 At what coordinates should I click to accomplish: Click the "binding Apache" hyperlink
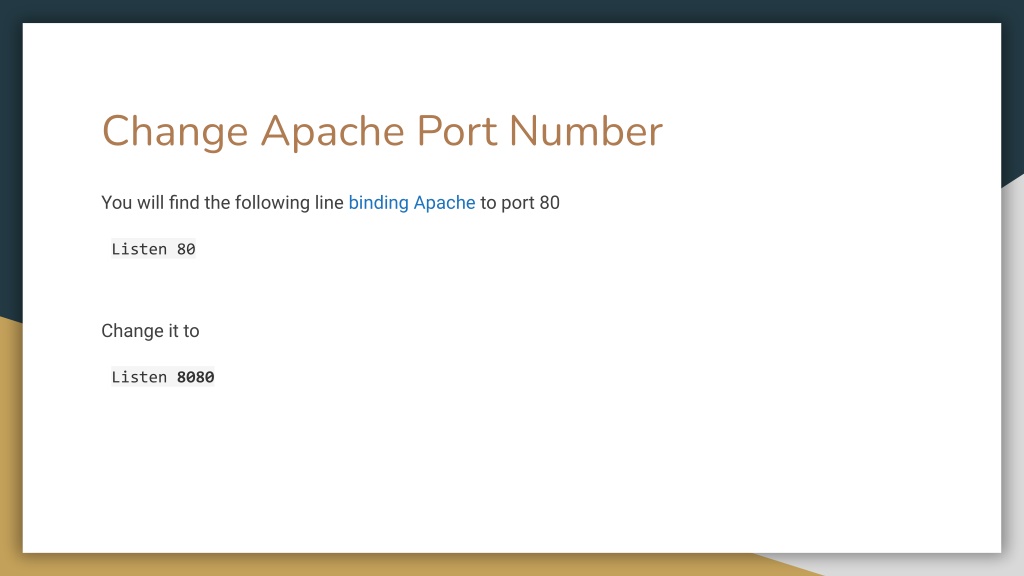tap(412, 202)
